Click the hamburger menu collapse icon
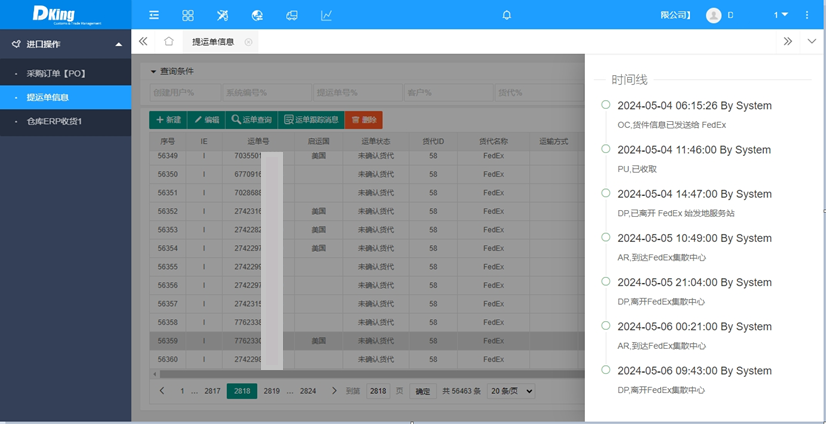 [154, 15]
